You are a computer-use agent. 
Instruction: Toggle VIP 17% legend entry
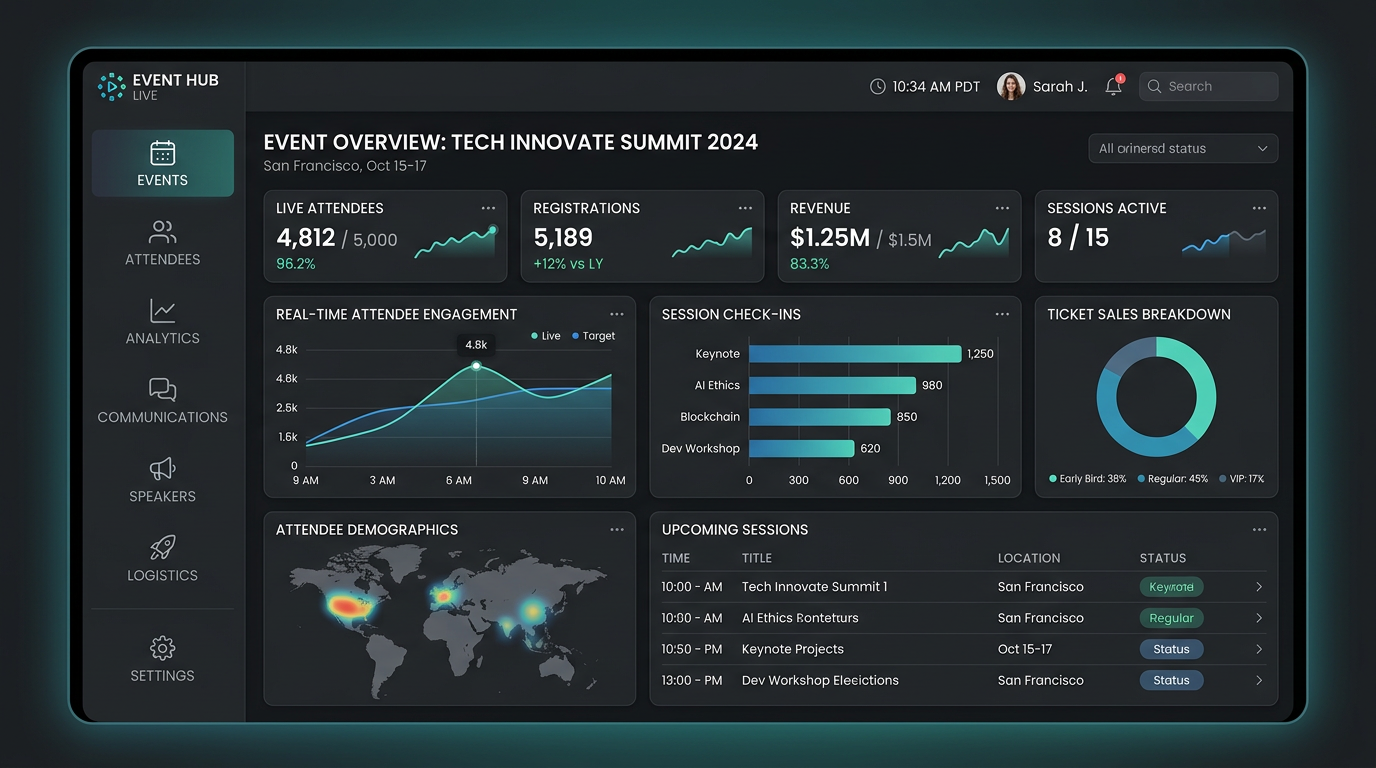point(1241,479)
